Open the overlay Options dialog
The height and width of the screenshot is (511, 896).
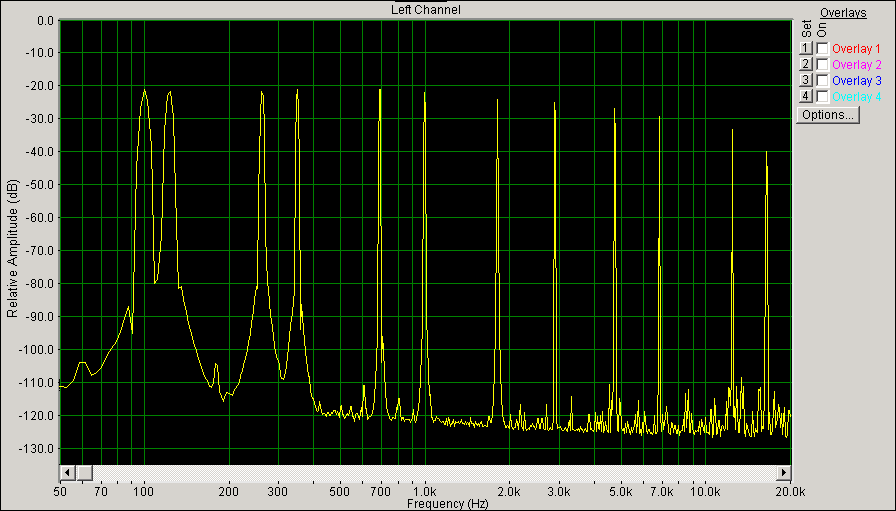(828, 115)
